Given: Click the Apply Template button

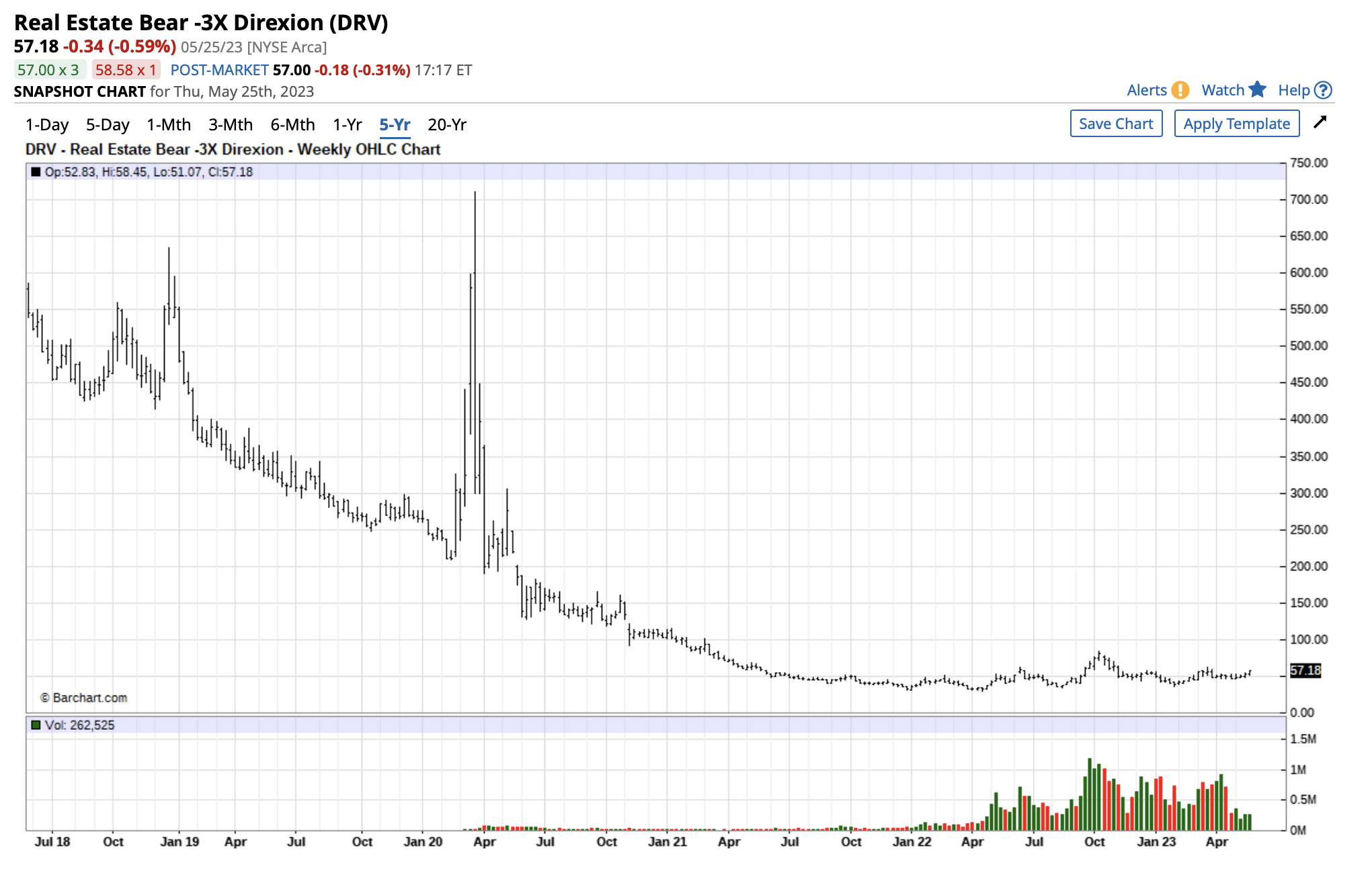Looking at the screenshot, I should coord(1238,123).
